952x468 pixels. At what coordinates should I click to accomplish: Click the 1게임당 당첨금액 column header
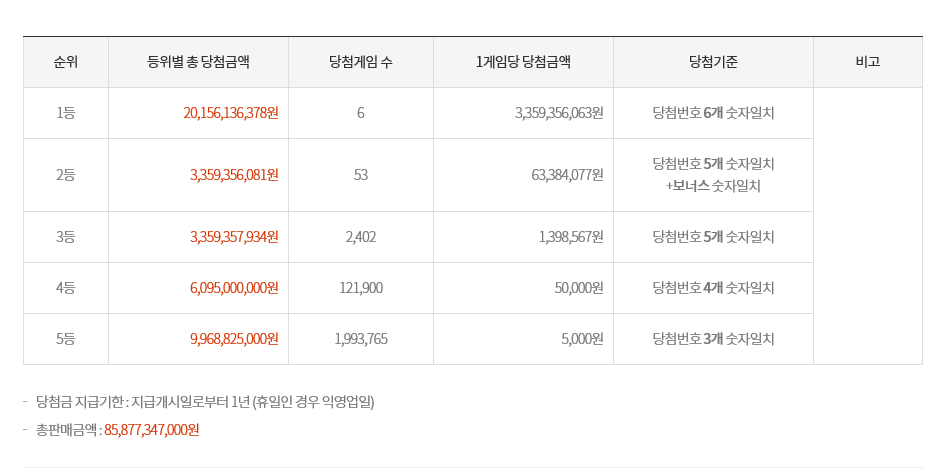click(x=523, y=62)
